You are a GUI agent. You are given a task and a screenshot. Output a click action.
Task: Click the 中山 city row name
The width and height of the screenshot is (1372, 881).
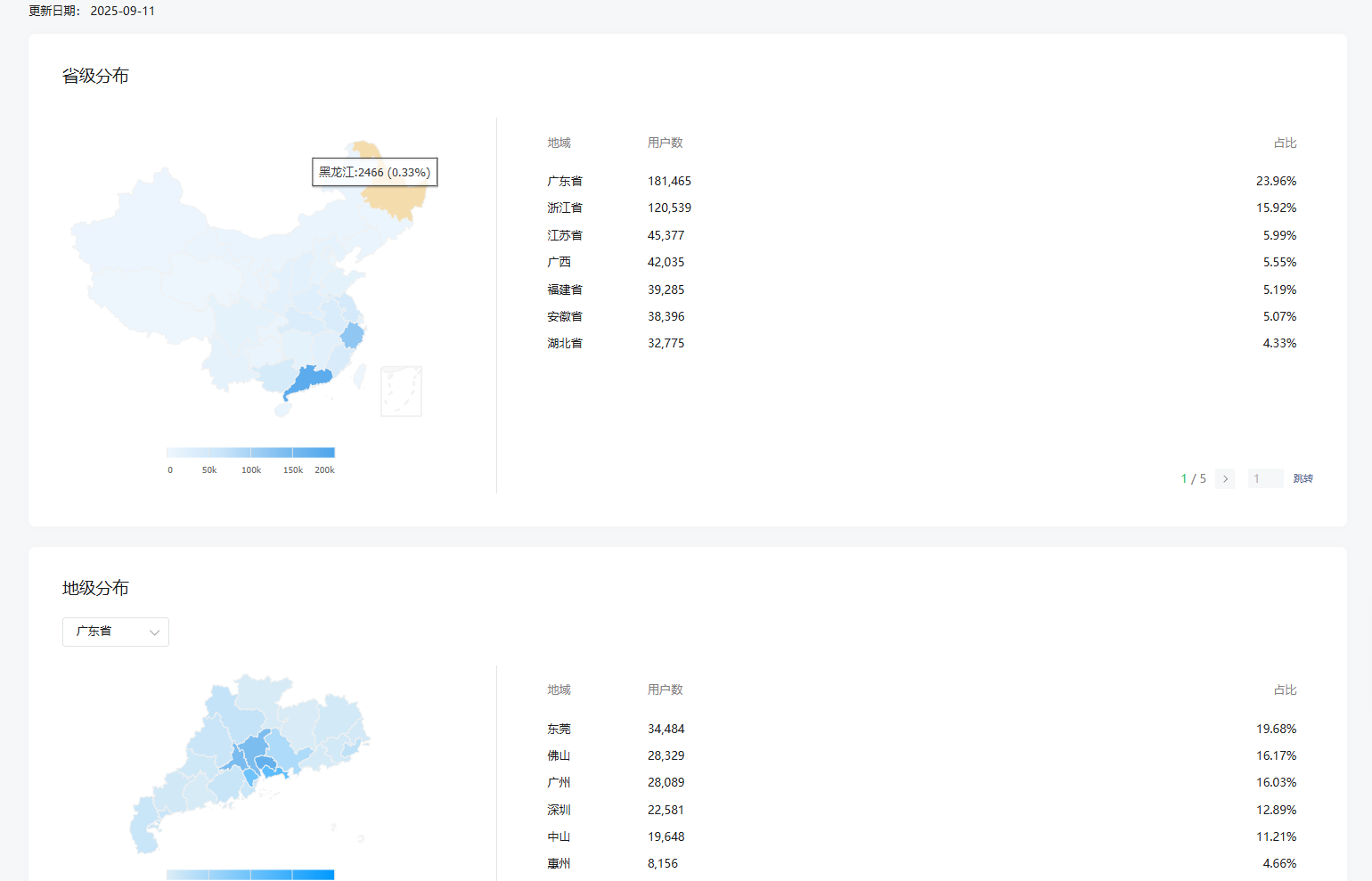pyautogui.click(x=559, y=836)
